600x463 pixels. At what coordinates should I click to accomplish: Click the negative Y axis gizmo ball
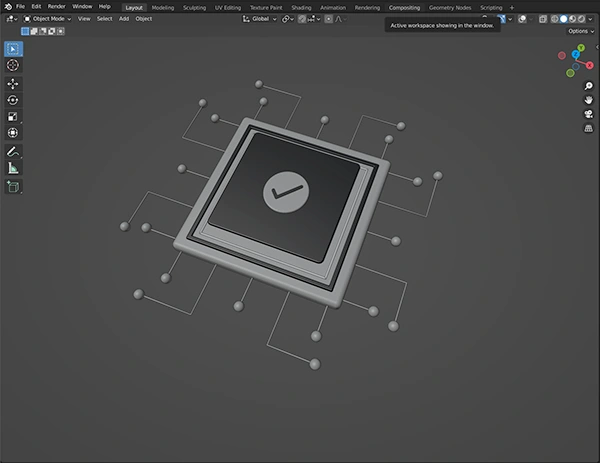point(570,73)
